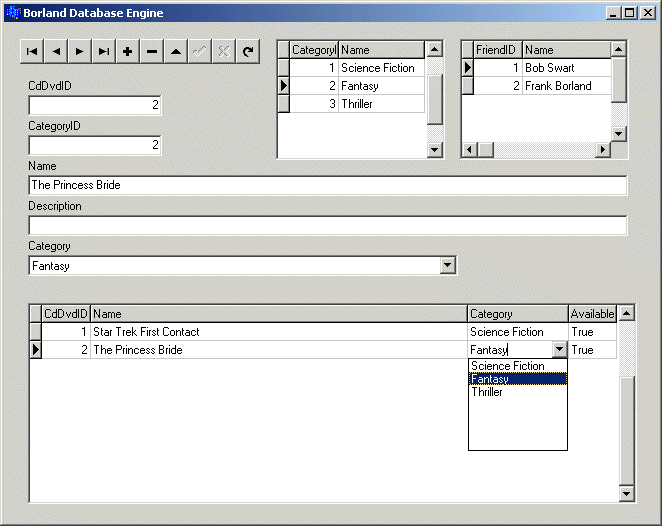Screen dimensions: 662x526
Task: Post edit with checkmark navigator button
Action: pyautogui.click(x=200, y=52)
